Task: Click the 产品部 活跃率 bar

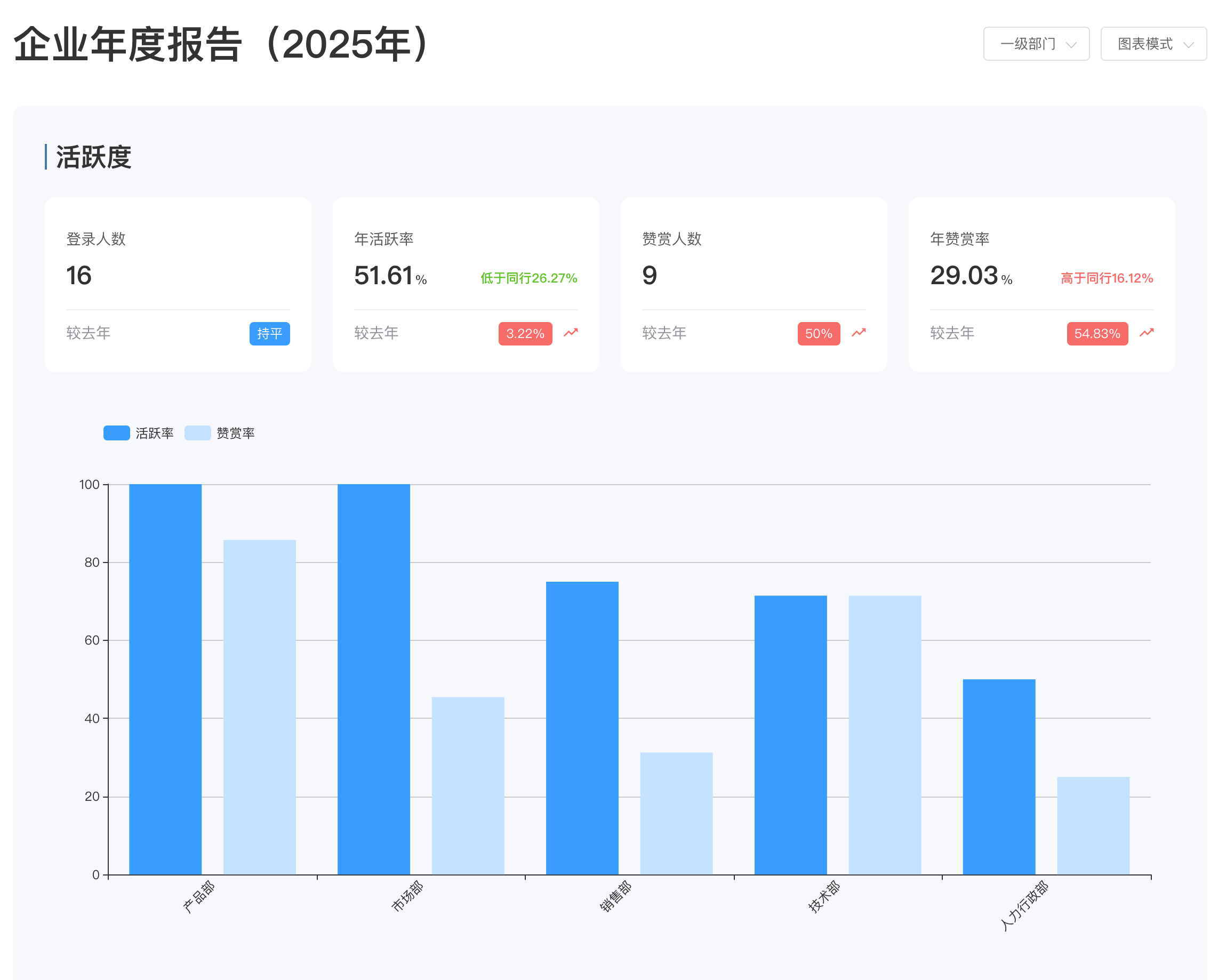Action: click(165, 679)
